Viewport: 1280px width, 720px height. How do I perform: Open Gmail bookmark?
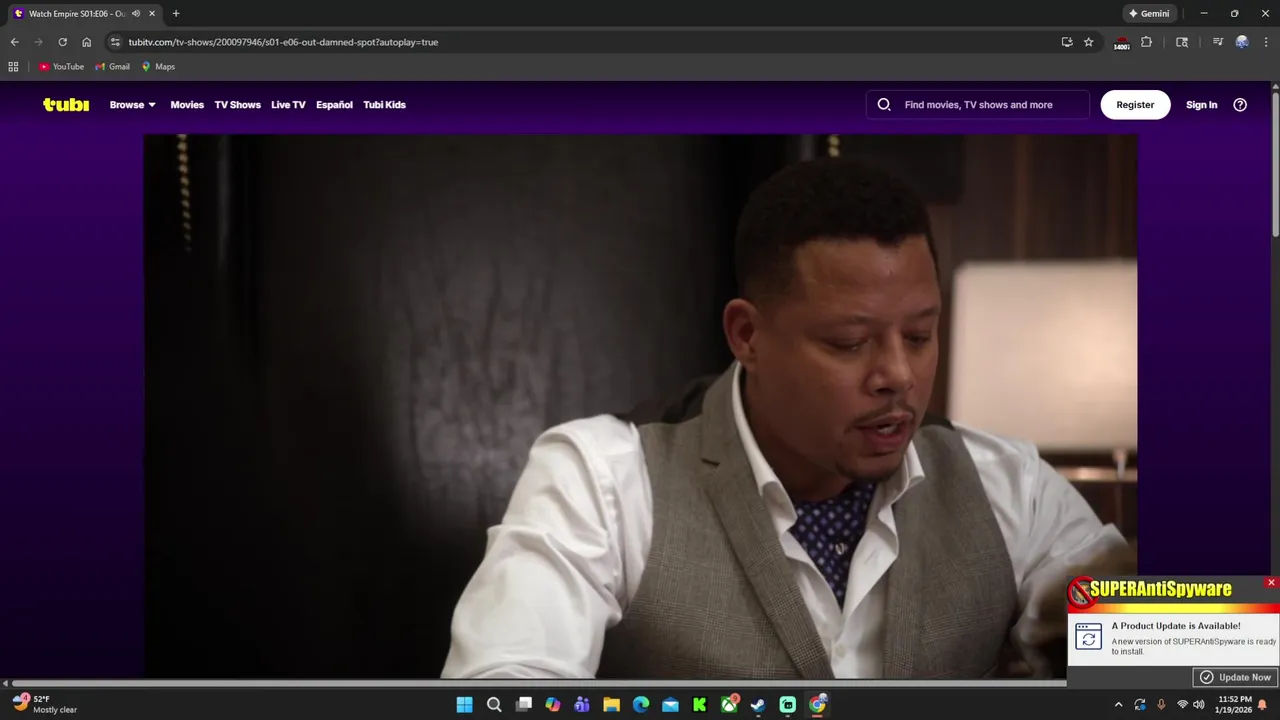click(112, 67)
